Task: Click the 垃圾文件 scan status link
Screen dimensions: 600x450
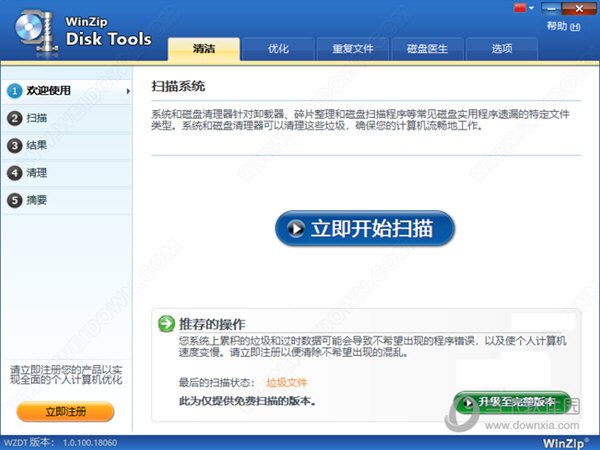Action: pyautogui.click(x=287, y=382)
